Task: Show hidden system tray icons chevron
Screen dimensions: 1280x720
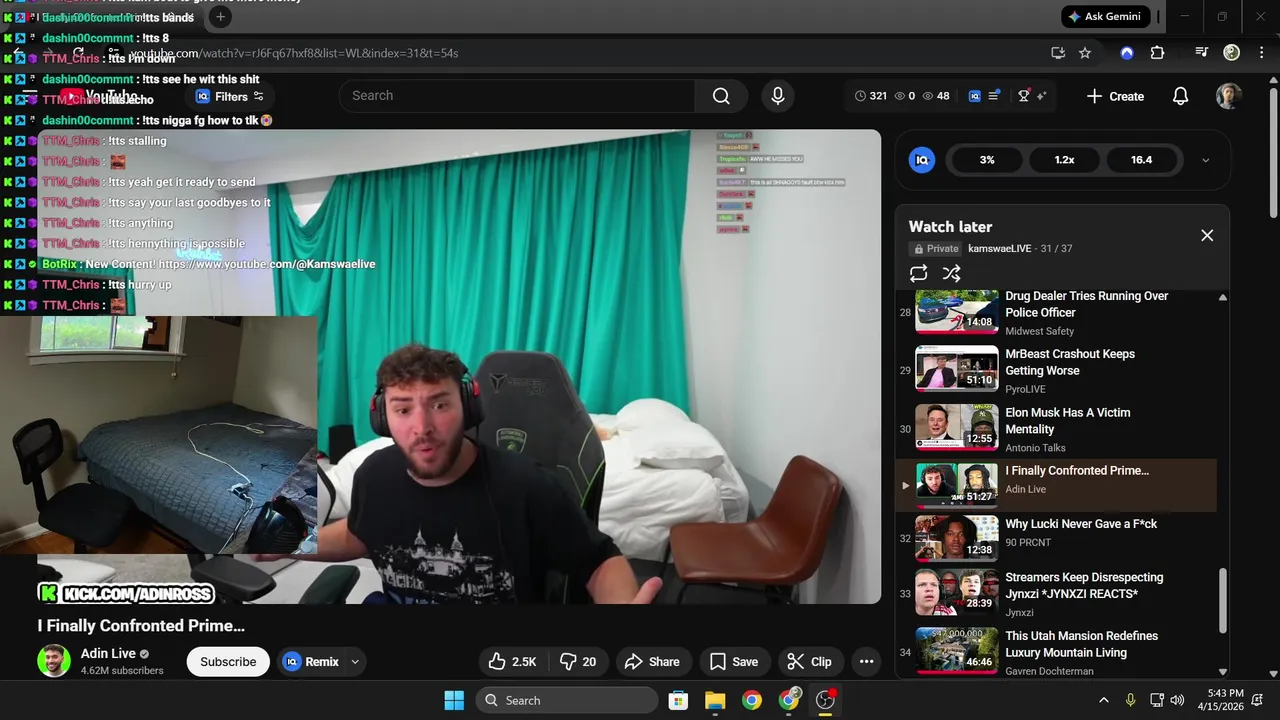Action: (1103, 700)
